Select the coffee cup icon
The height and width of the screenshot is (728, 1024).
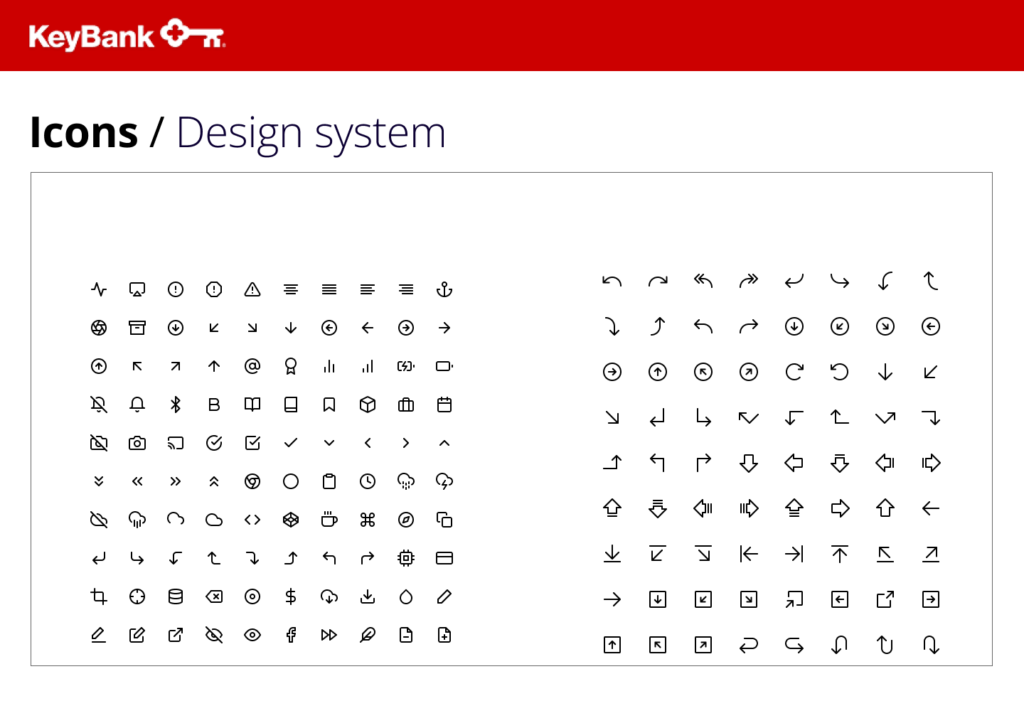pos(329,520)
